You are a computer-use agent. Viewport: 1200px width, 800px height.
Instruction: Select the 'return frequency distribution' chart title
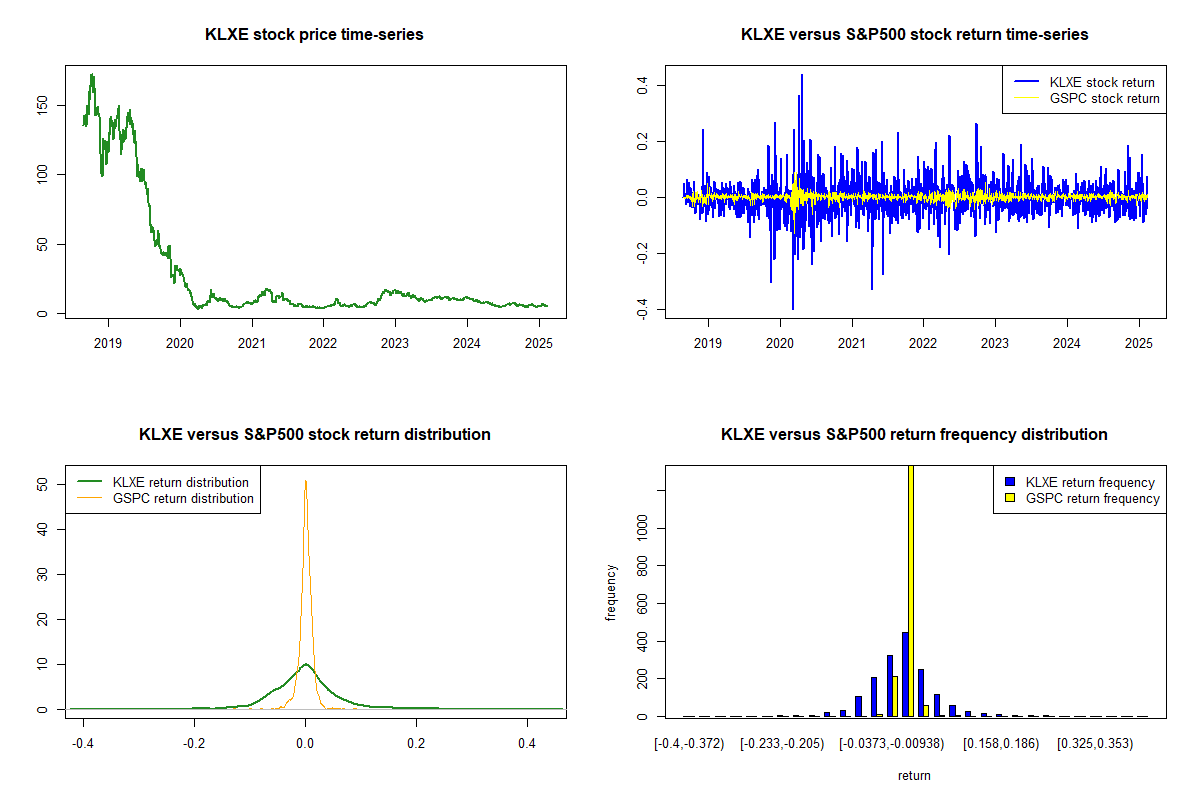[914, 435]
